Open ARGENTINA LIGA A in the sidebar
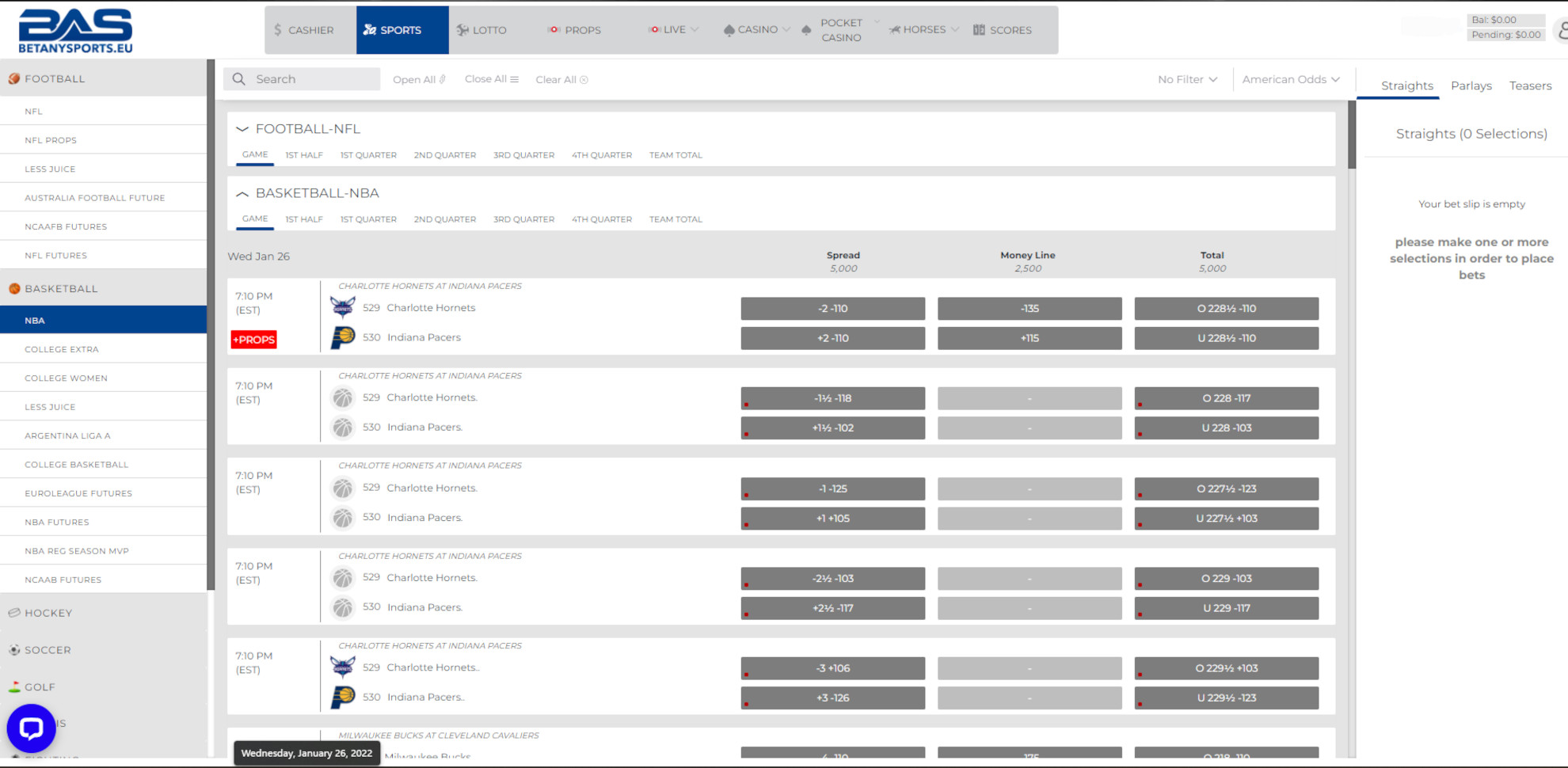 [104, 435]
